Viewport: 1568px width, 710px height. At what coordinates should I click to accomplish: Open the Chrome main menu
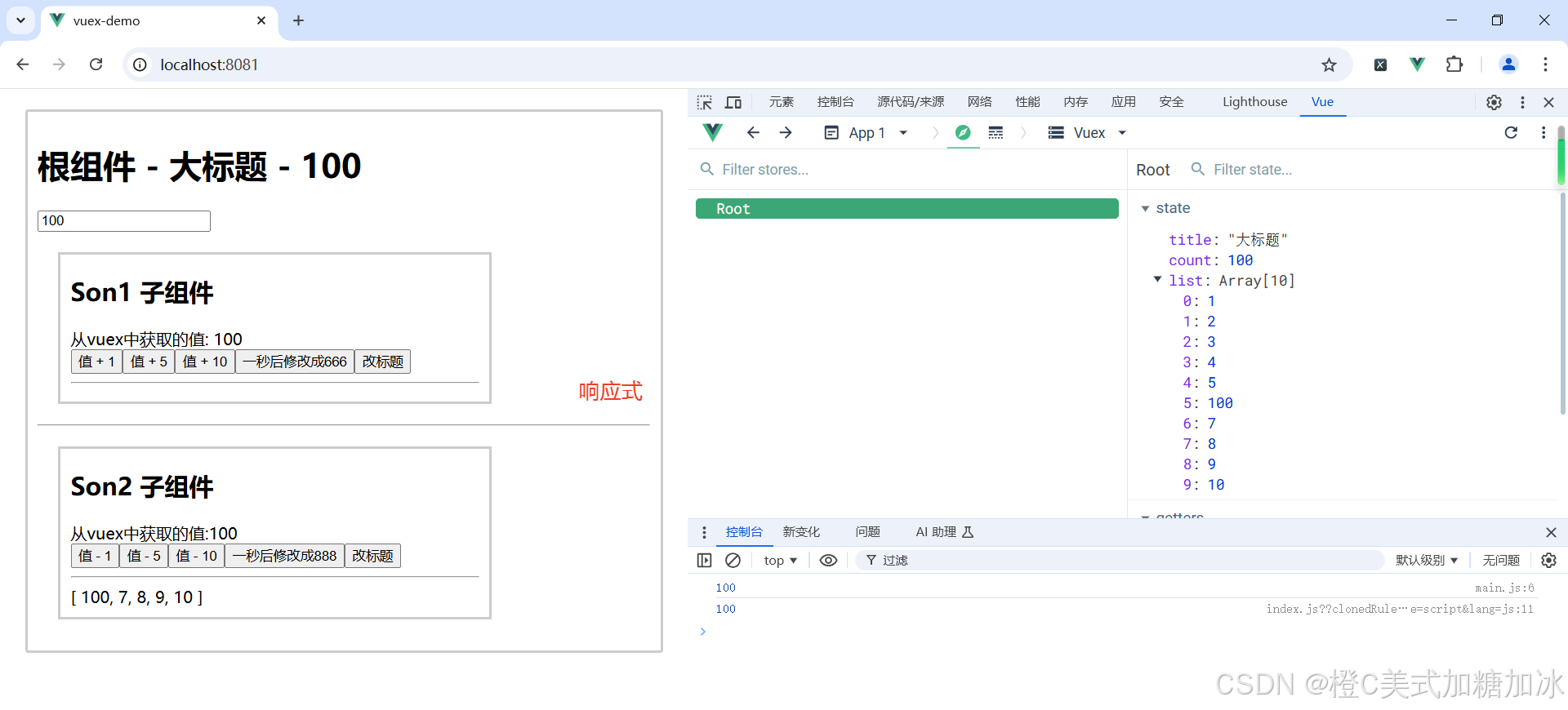click(1545, 64)
